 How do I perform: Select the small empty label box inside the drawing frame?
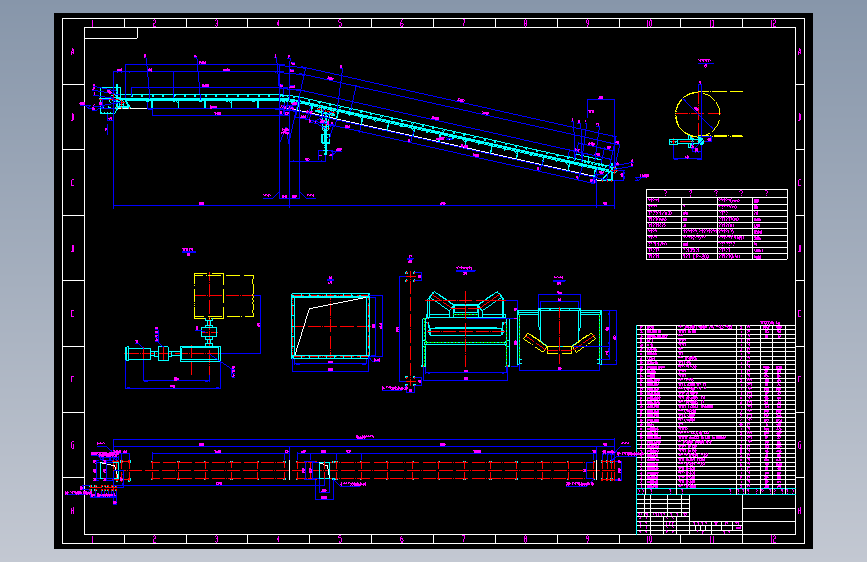pyautogui.click(x=111, y=33)
